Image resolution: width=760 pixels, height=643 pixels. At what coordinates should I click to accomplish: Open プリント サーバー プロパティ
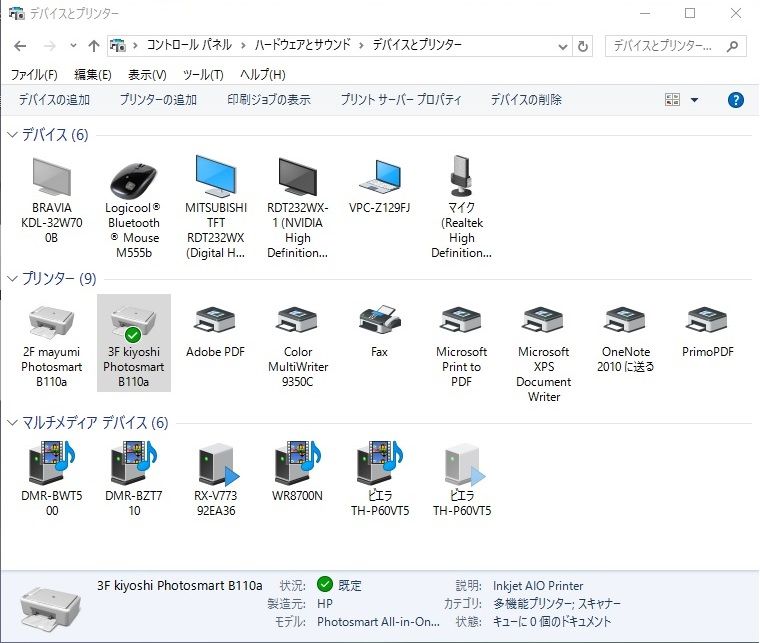[x=401, y=100]
